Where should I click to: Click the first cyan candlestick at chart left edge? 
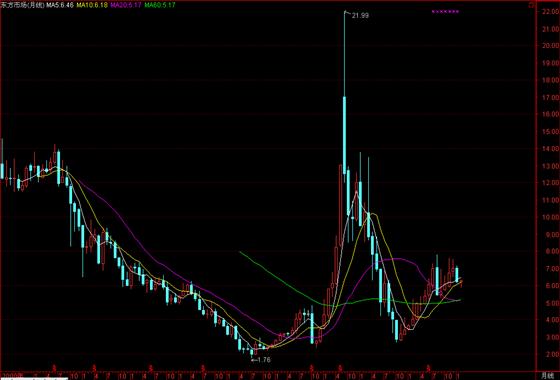pos(2,171)
